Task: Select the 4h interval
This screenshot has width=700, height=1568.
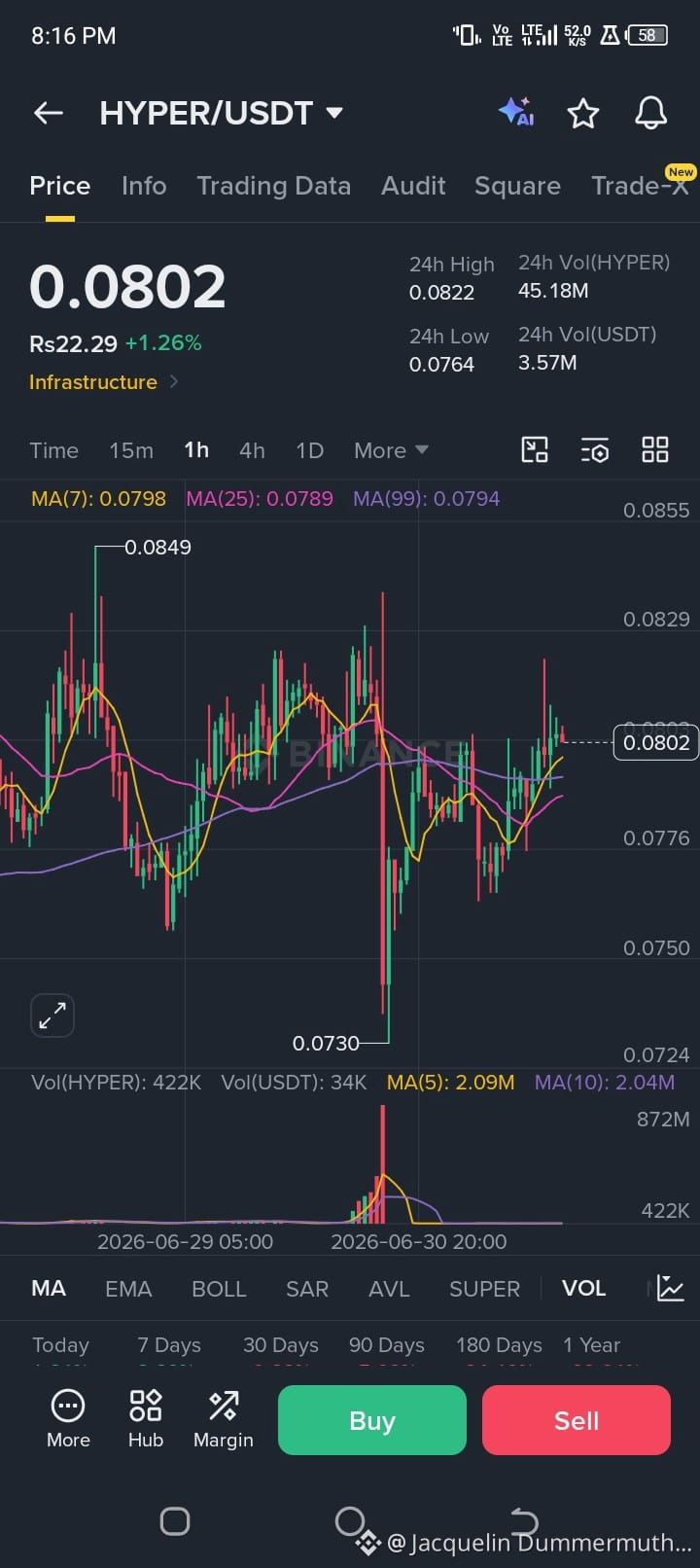Action: [x=252, y=450]
